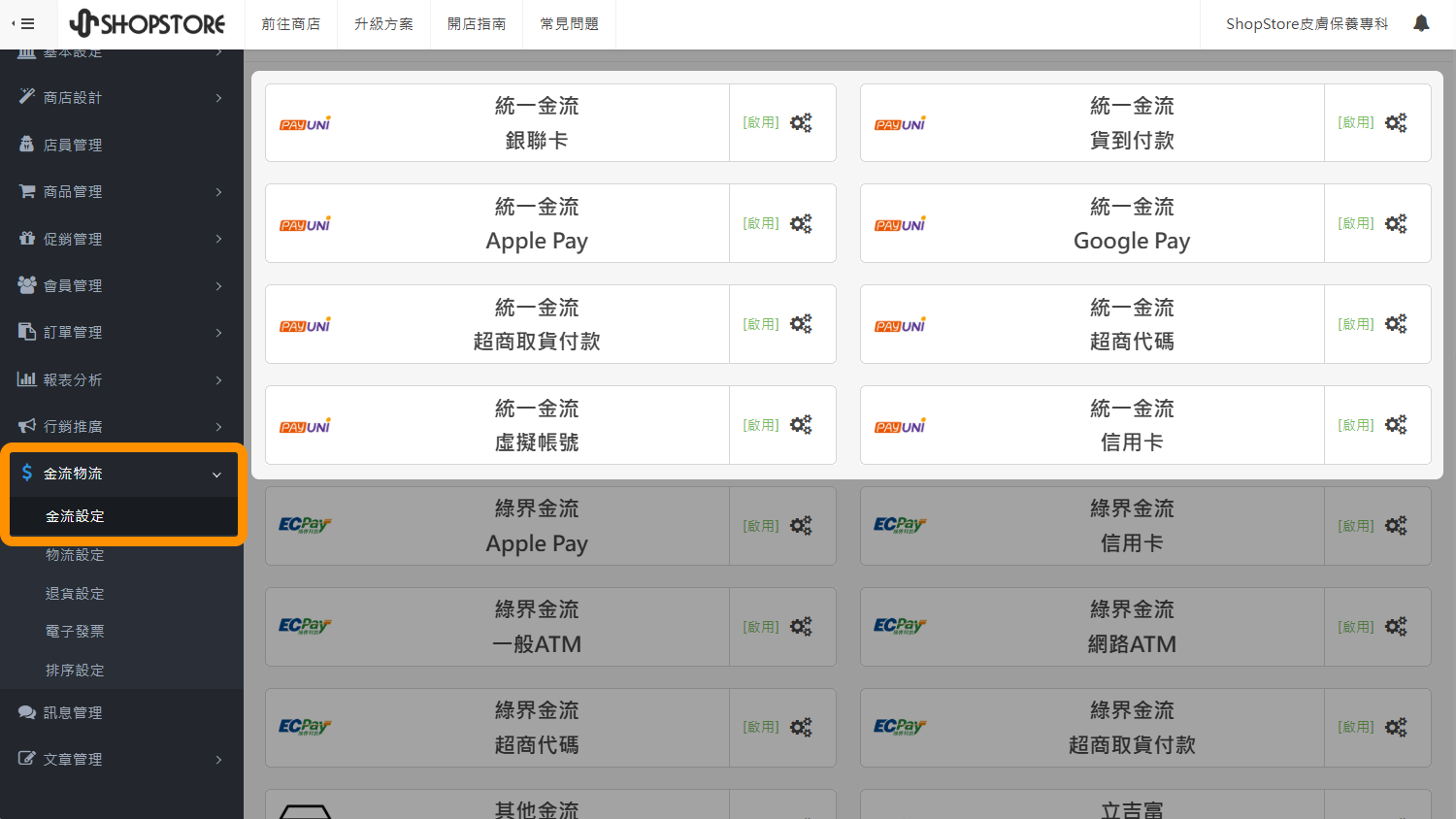Screen dimensions: 1456x819
Task: Expand the 商品管理 sidebar menu
Action: (x=121, y=192)
